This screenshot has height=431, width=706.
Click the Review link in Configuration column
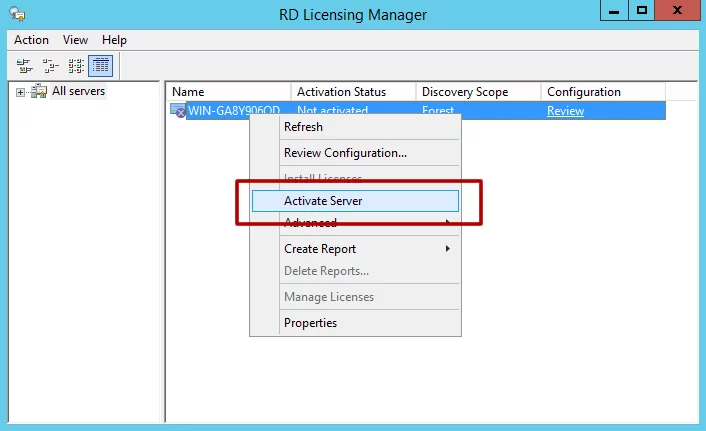[565, 111]
